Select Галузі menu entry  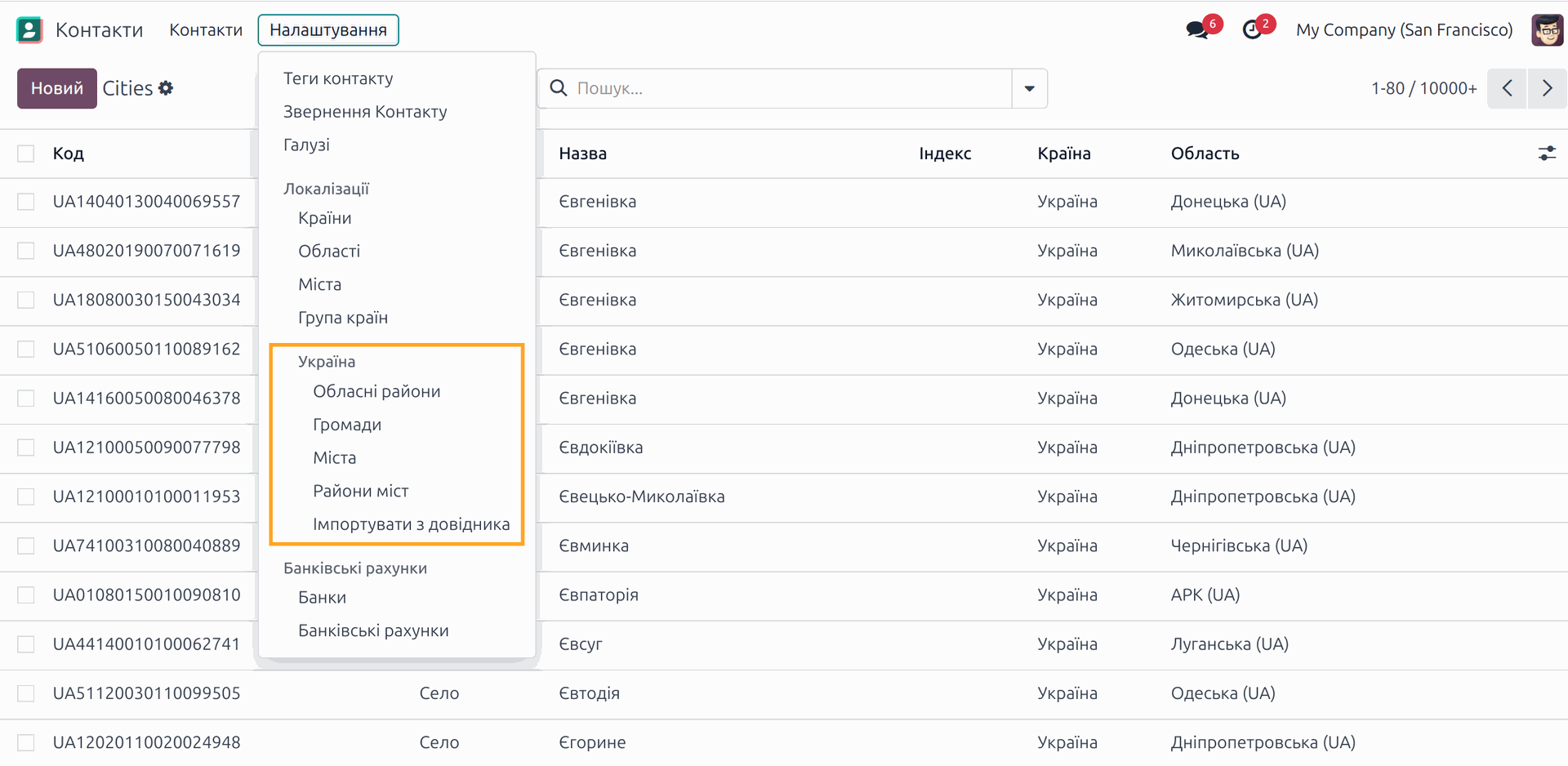coord(306,145)
